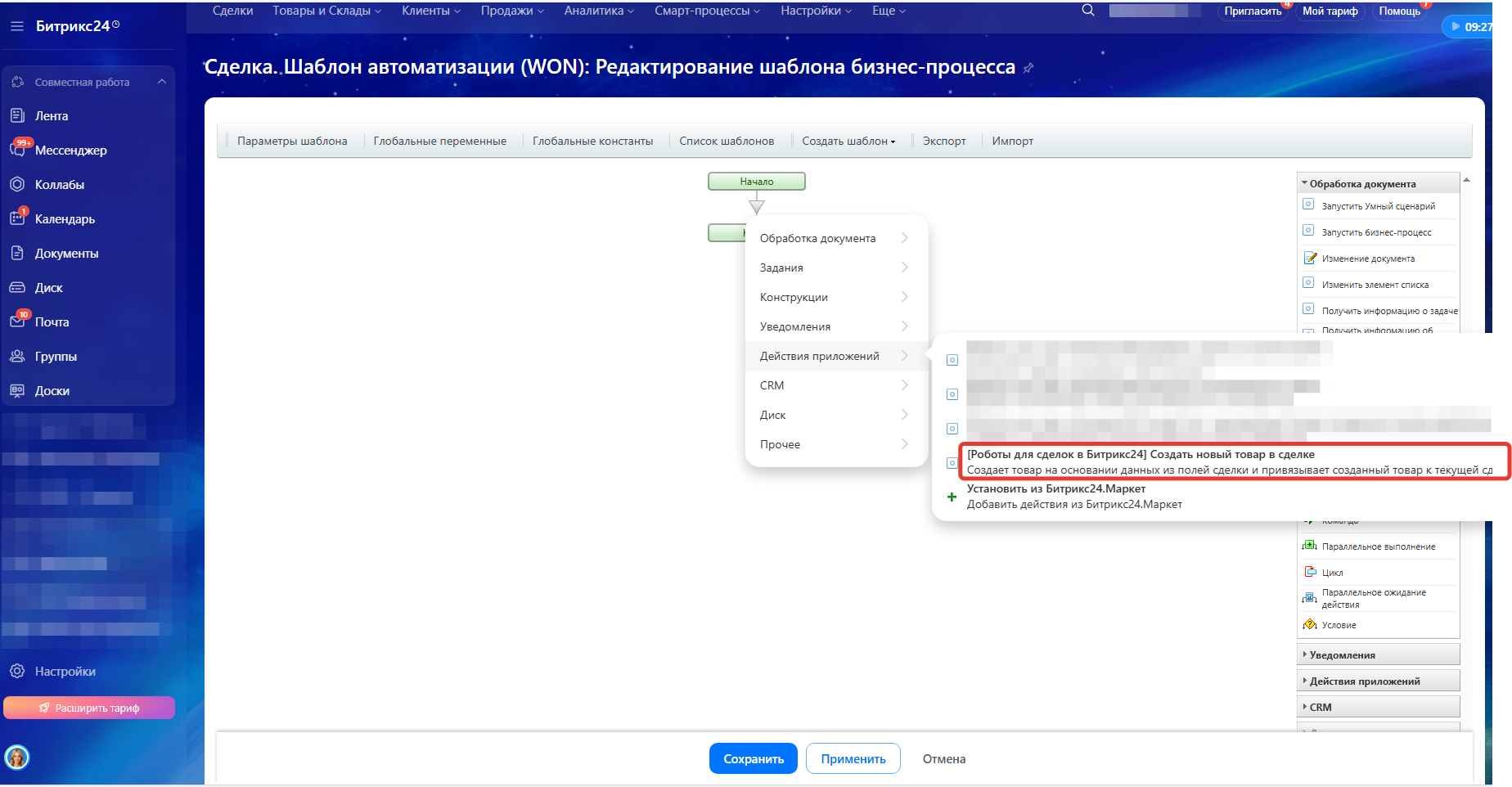Image resolution: width=1512 pixels, height=787 pixels.
Task: Click the Сохранить button
Action: pyautogui.click(x=753, y=759)
